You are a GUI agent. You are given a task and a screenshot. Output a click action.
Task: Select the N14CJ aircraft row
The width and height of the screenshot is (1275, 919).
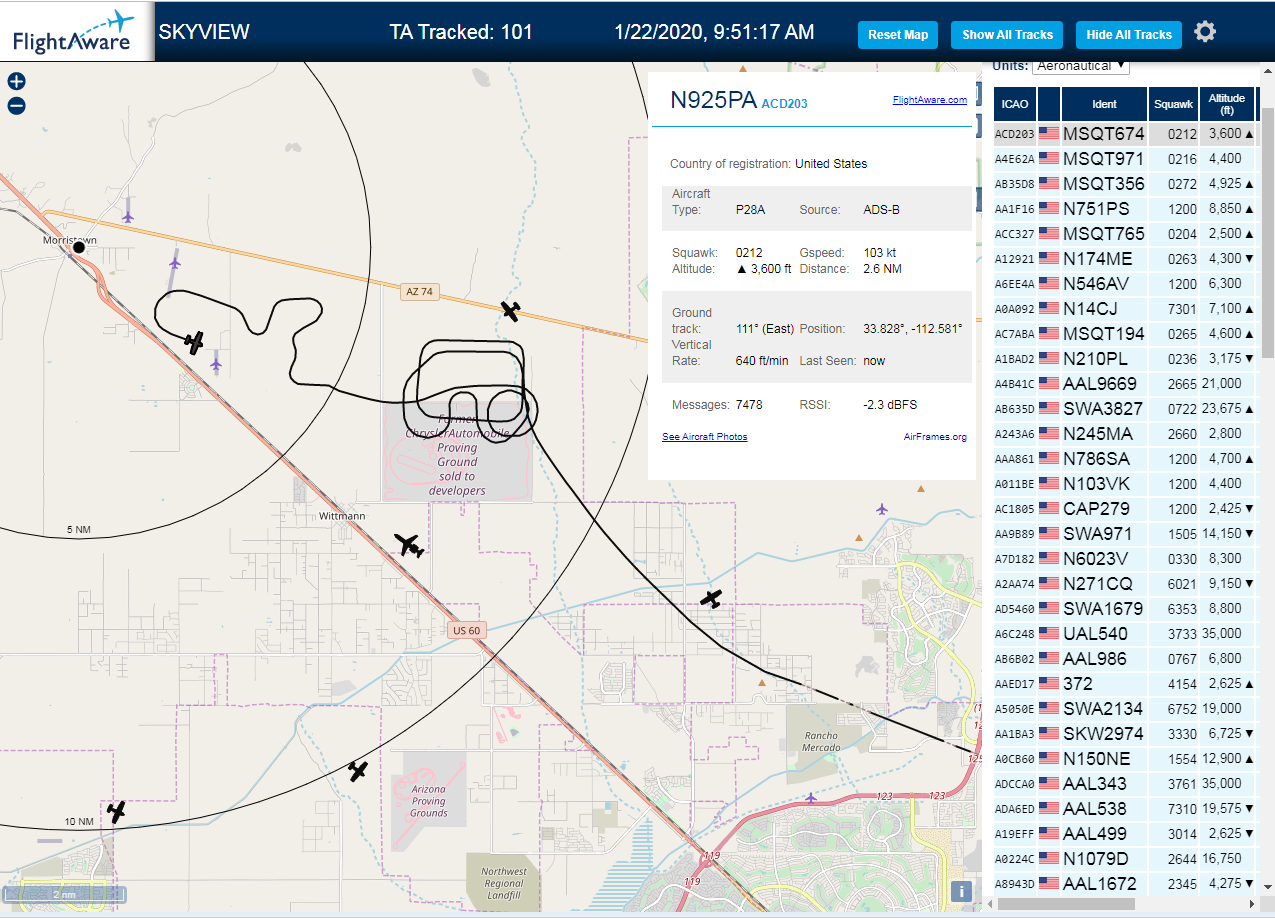(1125, 308)
